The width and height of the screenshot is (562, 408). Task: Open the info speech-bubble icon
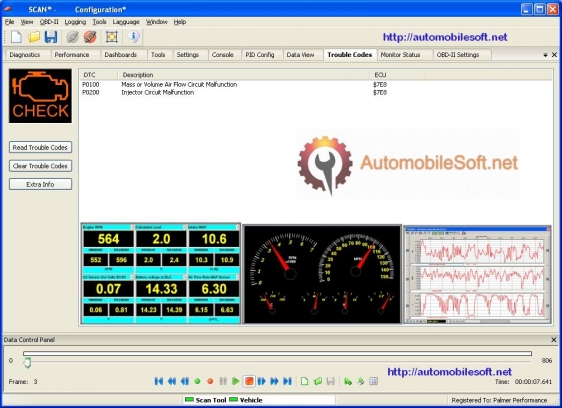(133, 37)
